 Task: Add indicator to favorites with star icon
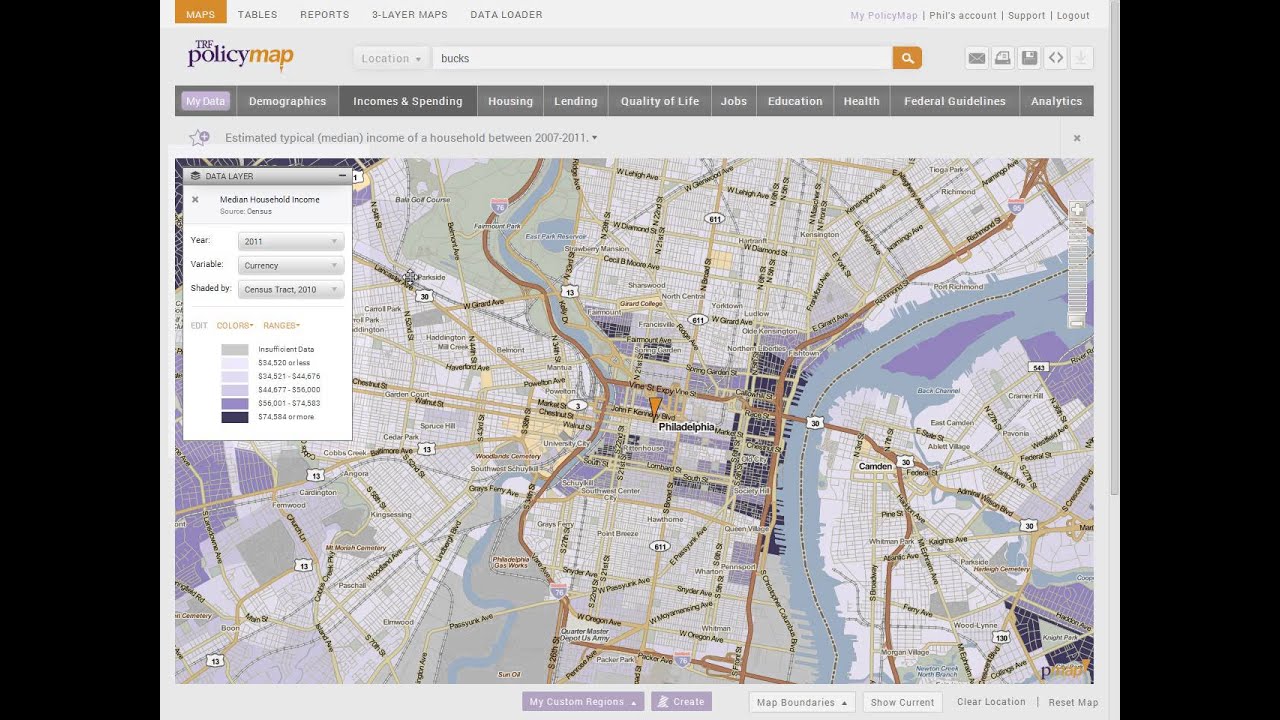pos(199,137)
